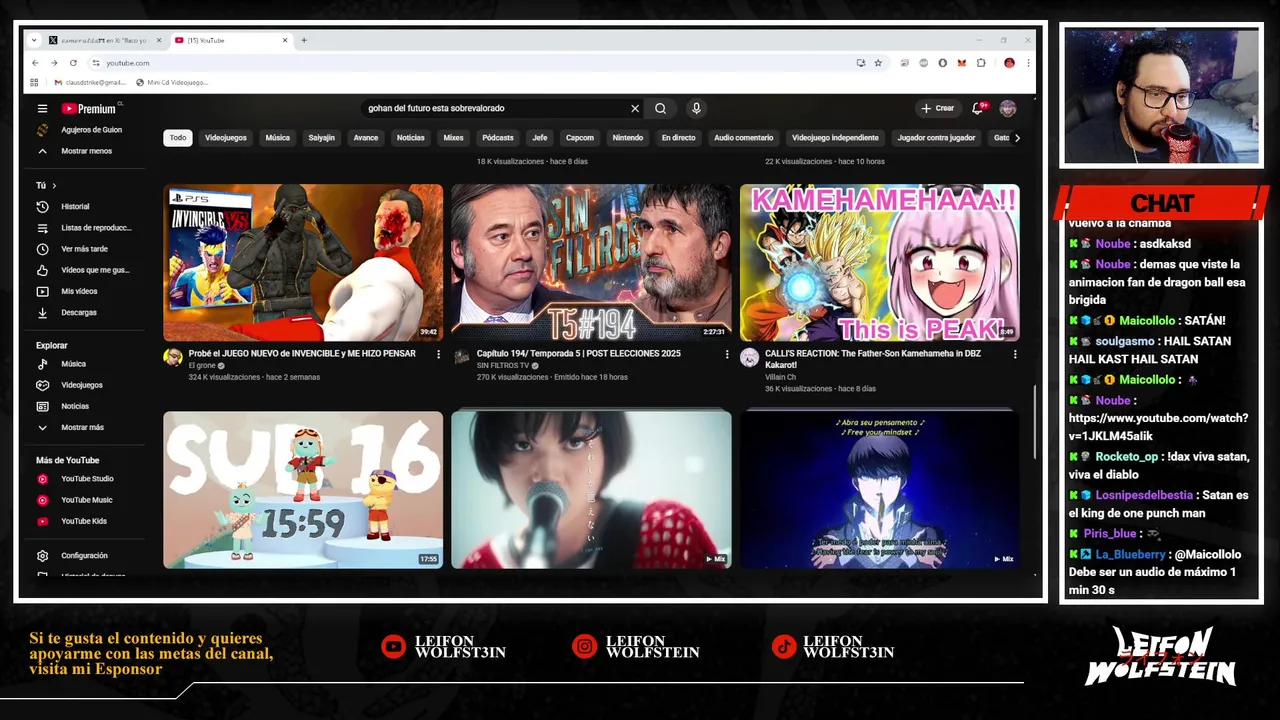Open the Crear video menu
Screen dimensions: 1280x720
point(938,108)
